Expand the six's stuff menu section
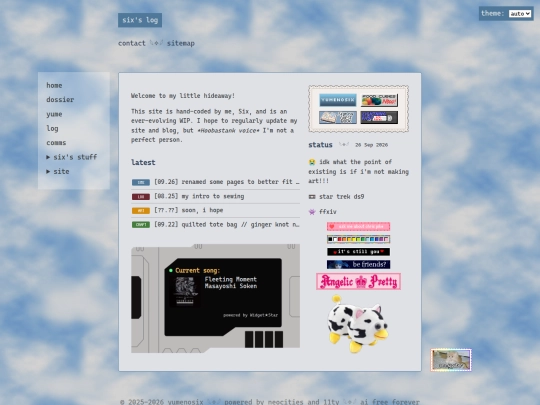The height and width of the screenshot is (405, 540). (x=72, y=157)
